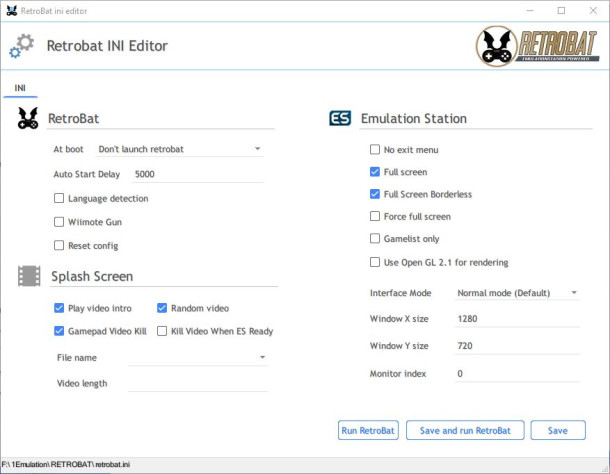Screen dimensions: 610x474
Task: Click the Window X size field
Action: (x=517, y=319)
